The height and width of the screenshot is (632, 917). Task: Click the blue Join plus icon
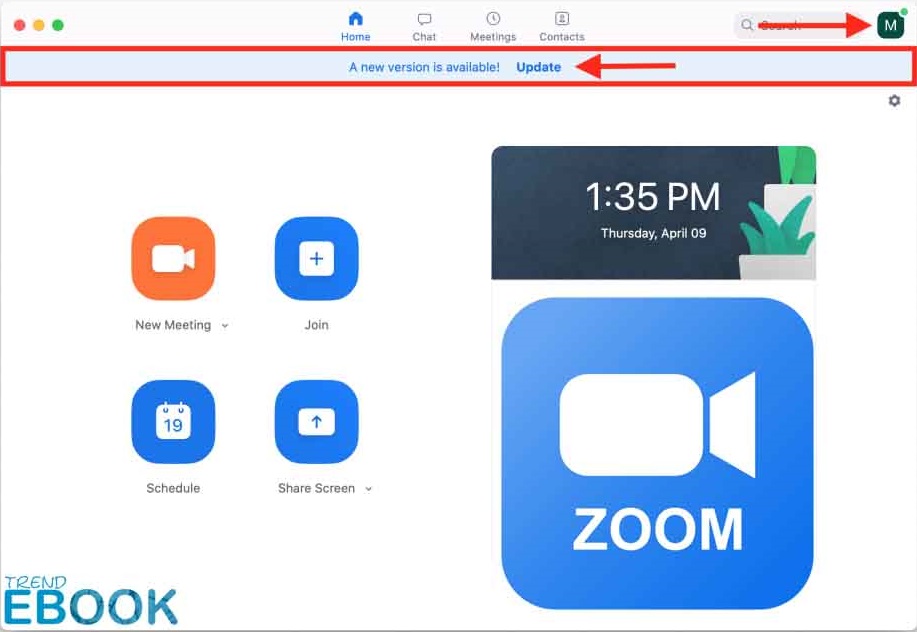tap(316, 258)
